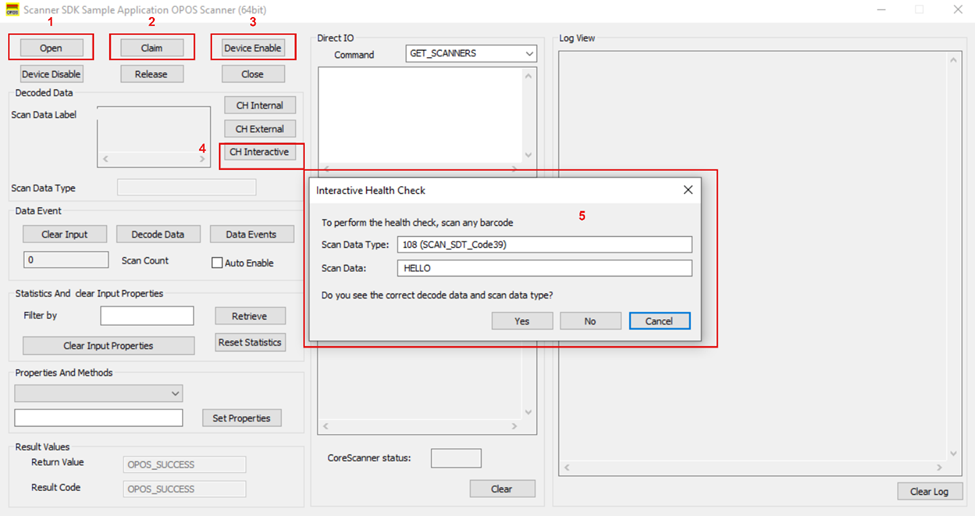Click the Scan Data HELLO field
This screenshot has height=516, width=975.
click(545, 268)
